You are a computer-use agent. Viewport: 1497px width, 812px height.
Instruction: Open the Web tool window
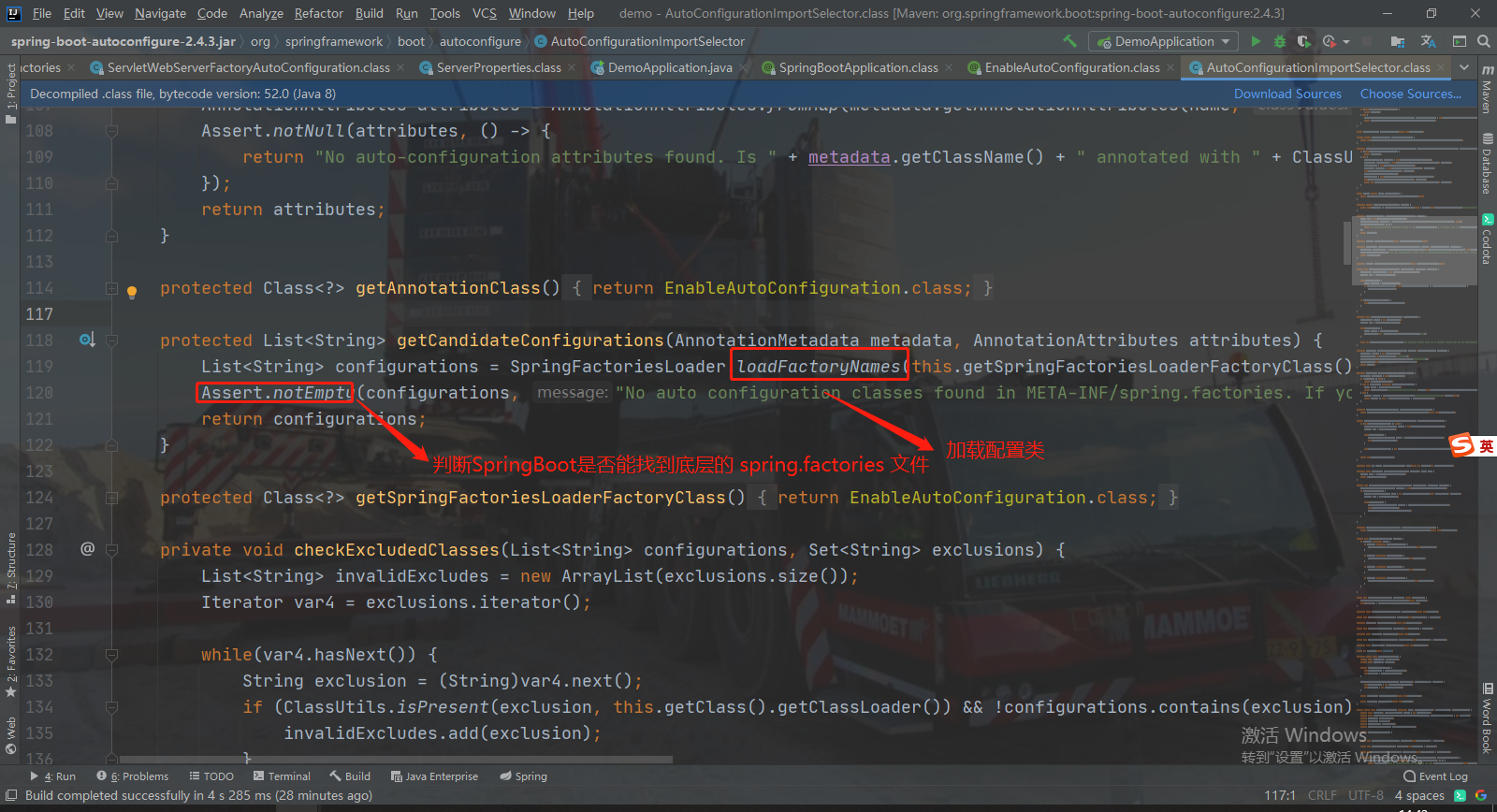pyautogui.click(x=11, y=735)
